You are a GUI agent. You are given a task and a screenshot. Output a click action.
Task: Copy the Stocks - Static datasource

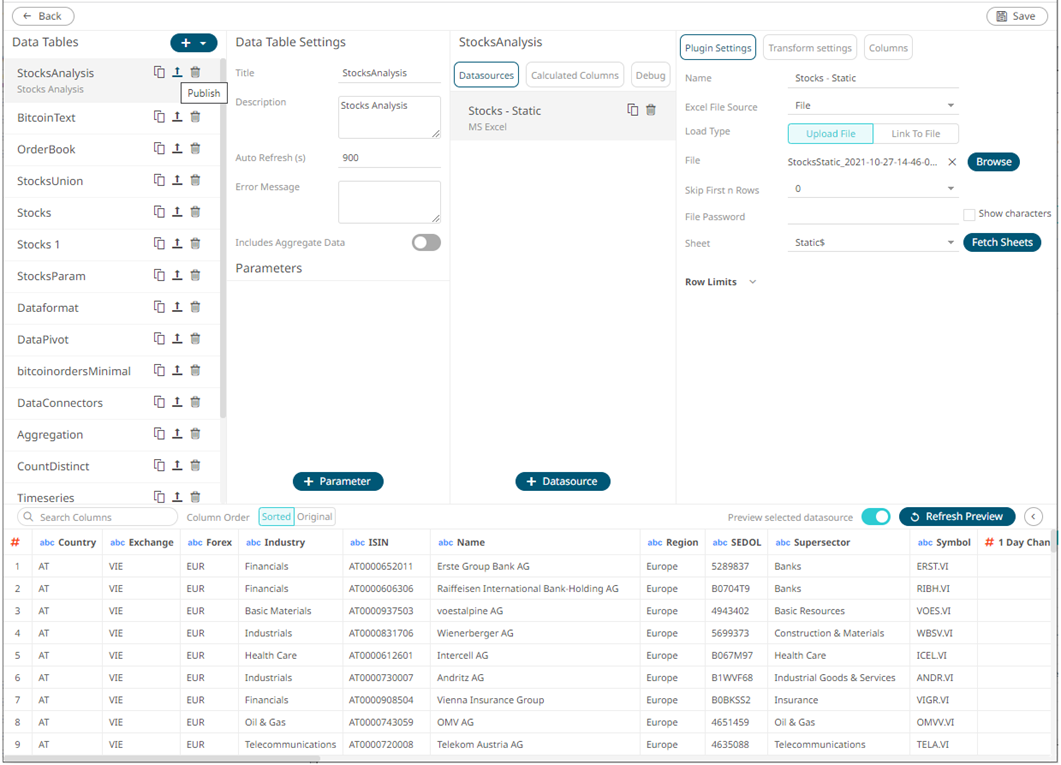coord(632,110)
